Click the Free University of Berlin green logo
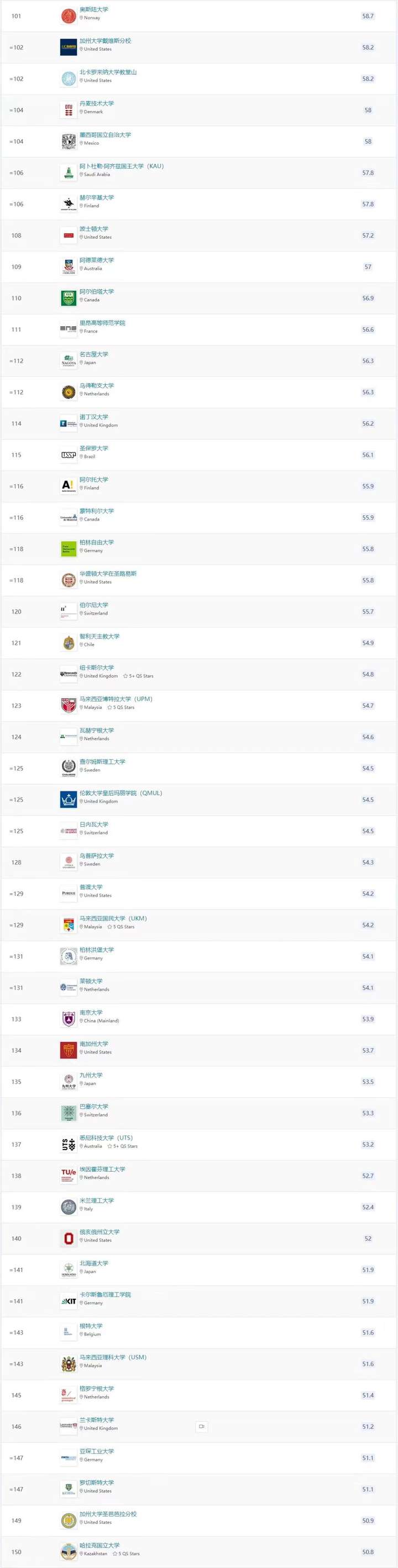This screenshot has width=398, height=1568. click(x=69, y=549)
